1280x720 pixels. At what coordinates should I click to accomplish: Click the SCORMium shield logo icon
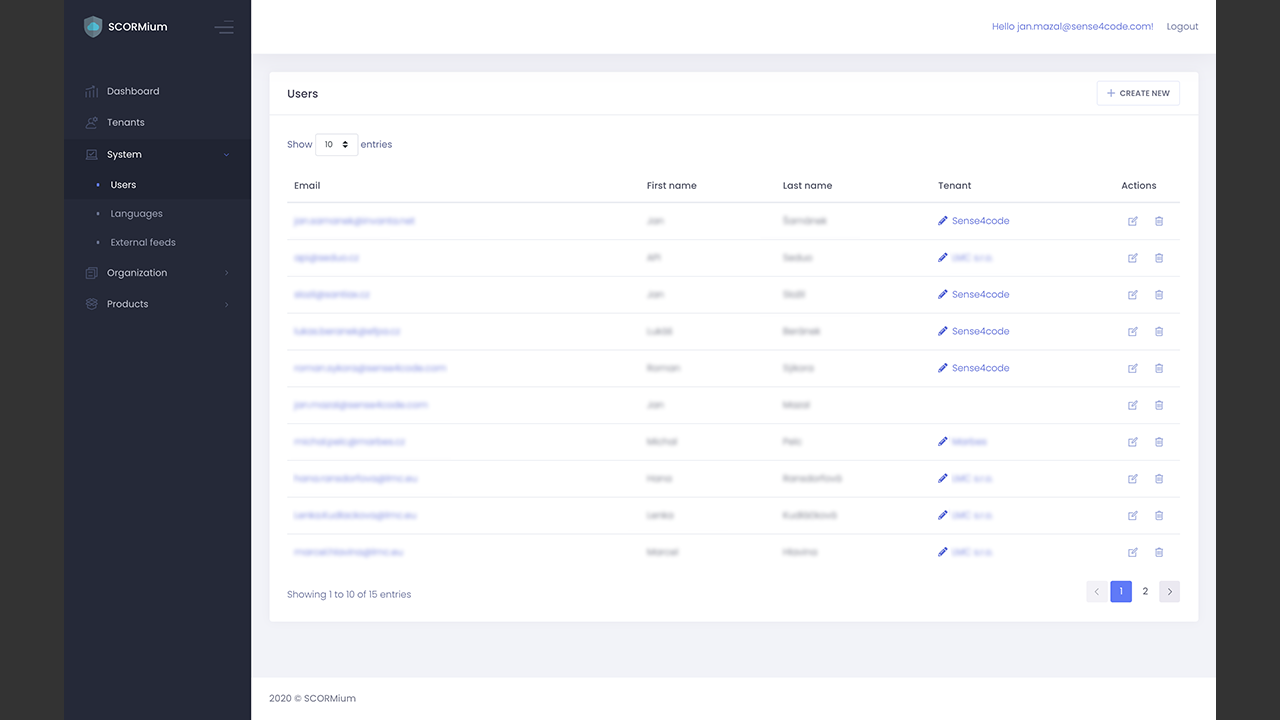93,27
